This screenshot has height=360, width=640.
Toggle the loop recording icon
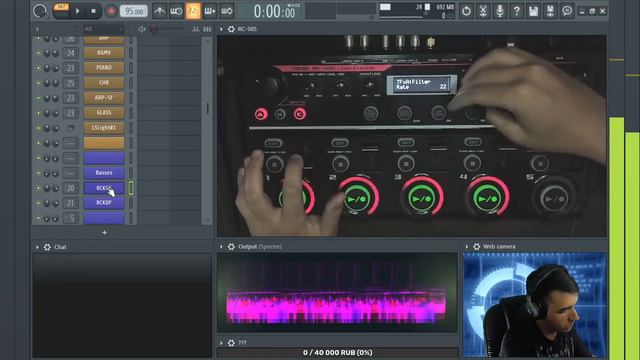[x=227, y=11]
